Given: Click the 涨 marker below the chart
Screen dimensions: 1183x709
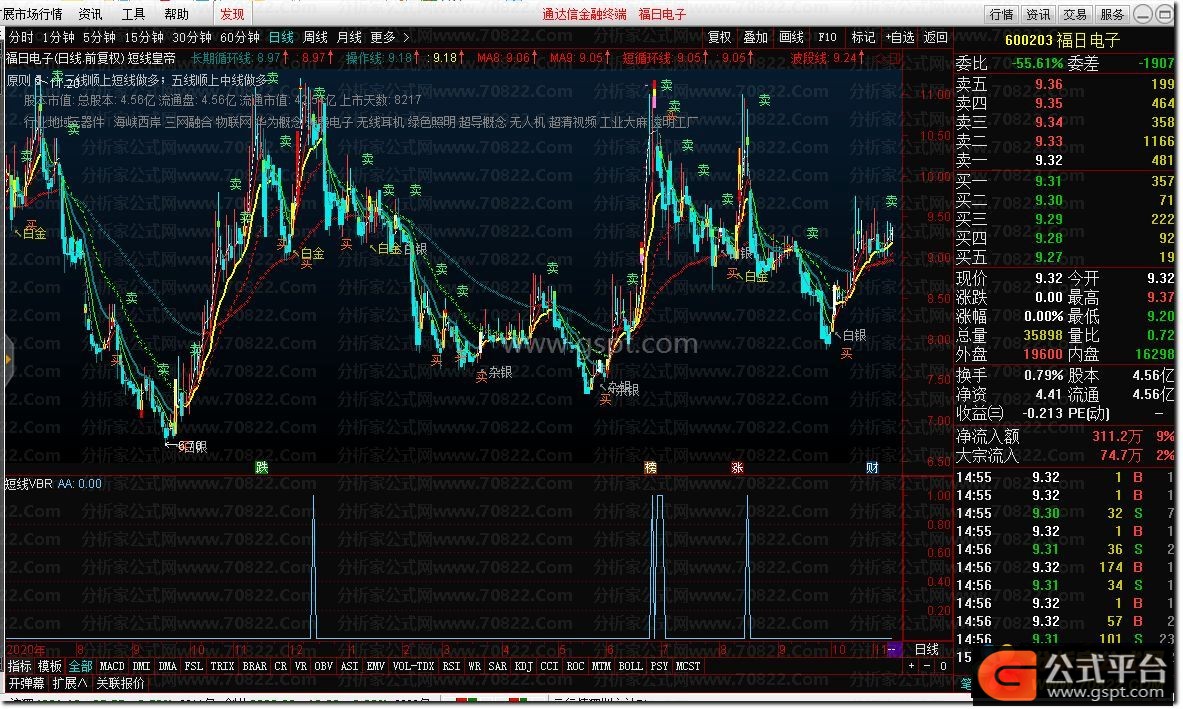Looking at the screenshot, I should tap(737, 468).
